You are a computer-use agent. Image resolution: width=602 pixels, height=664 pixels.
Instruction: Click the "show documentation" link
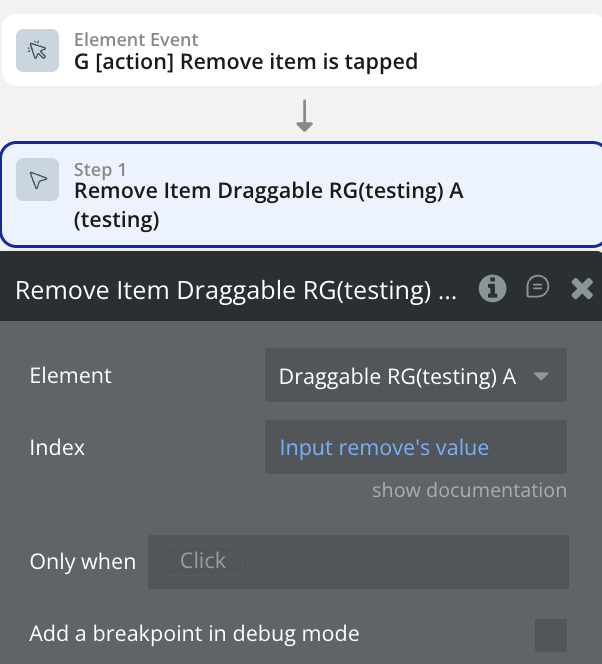[x=469, y=490]
